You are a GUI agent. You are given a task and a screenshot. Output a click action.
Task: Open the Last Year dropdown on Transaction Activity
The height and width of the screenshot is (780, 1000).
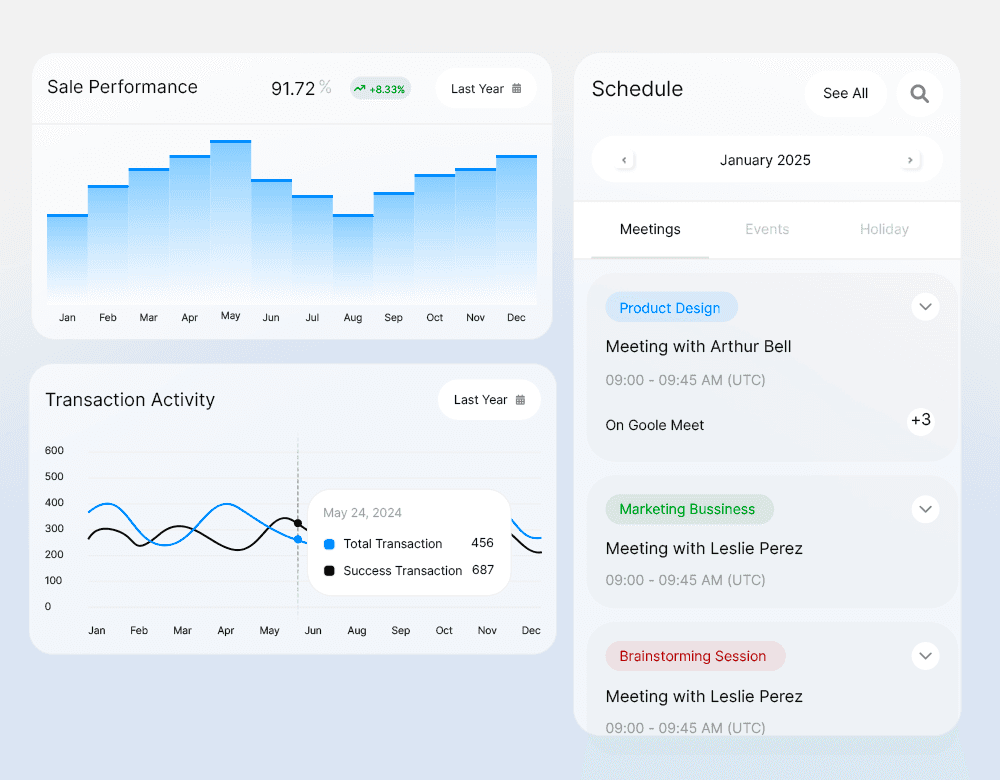(x=489, y=399)
